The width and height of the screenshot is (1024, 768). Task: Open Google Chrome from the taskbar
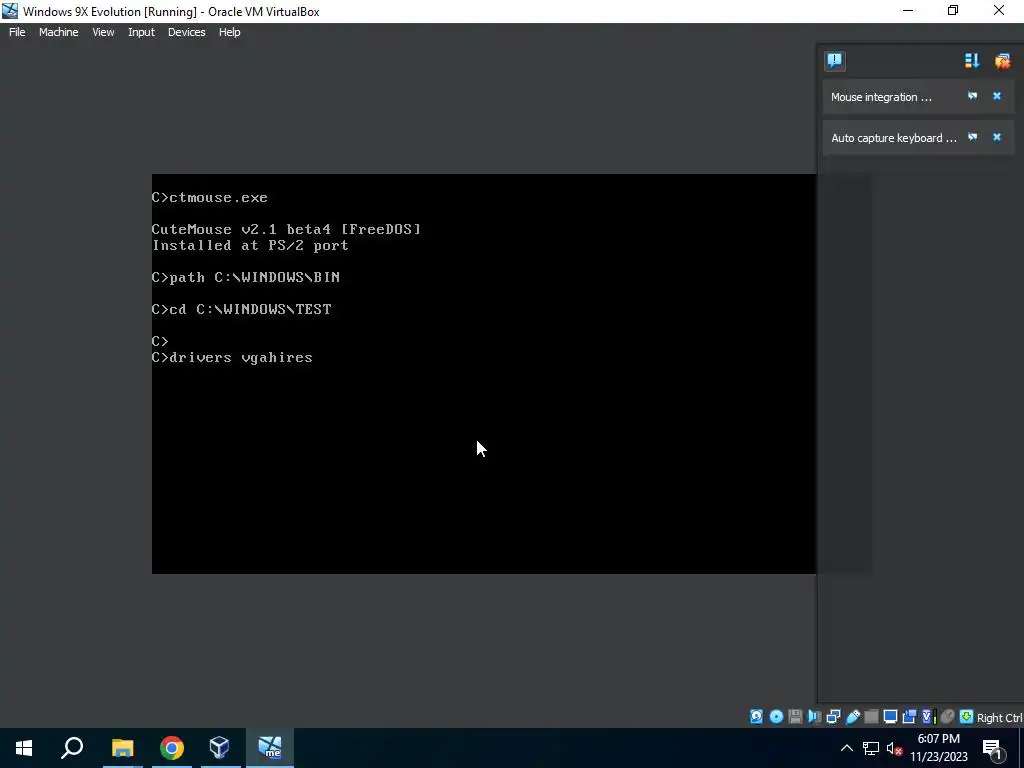(171, 748)
